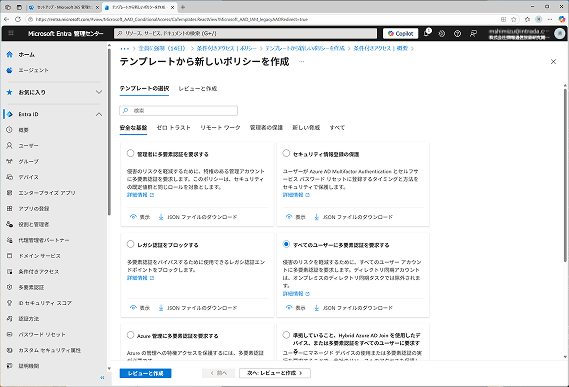Open アプリの登録 in the sidebar
569x387 pixels.
(34, 208)
